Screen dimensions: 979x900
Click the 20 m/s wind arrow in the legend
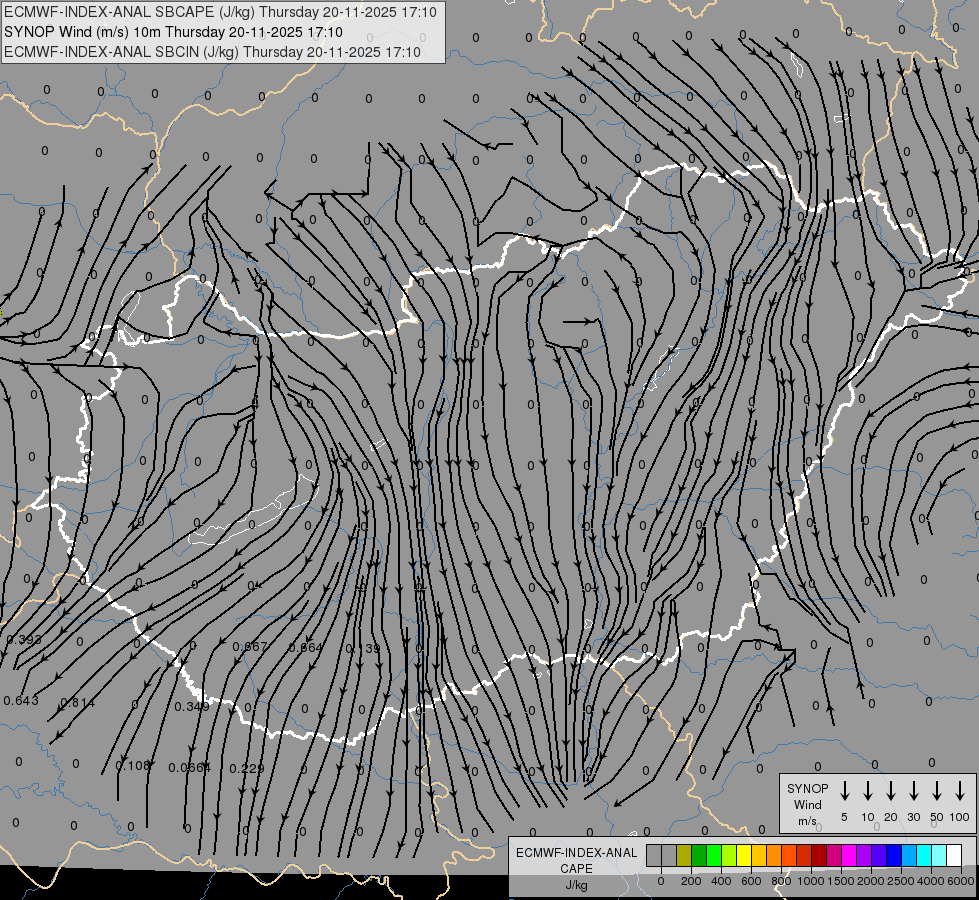coord(891,791)
